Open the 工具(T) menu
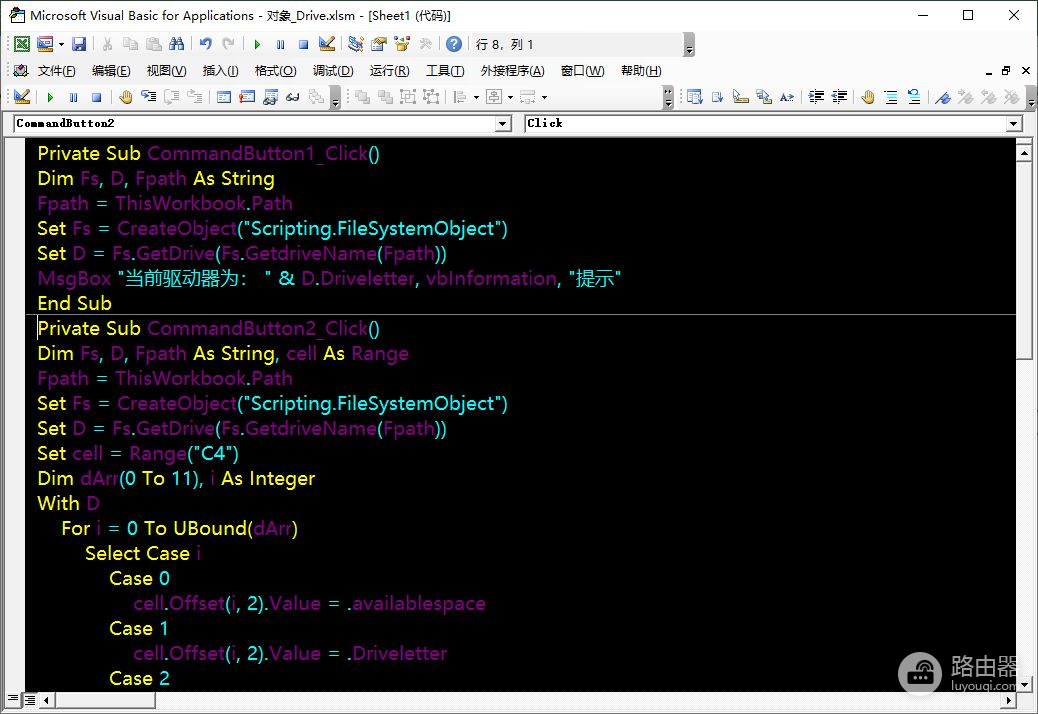This screenshot has height=714, width=1038. (x=445, y=71)
